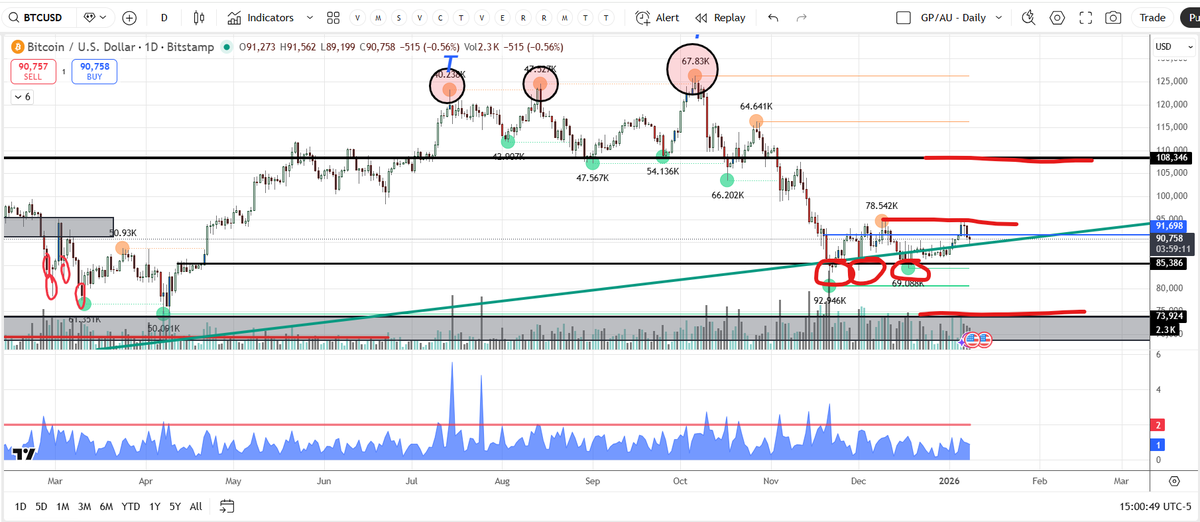Start bar Replay mode
Image resolution: width=1200 pixels, height=522 pixels.
[x=720, y=17]
